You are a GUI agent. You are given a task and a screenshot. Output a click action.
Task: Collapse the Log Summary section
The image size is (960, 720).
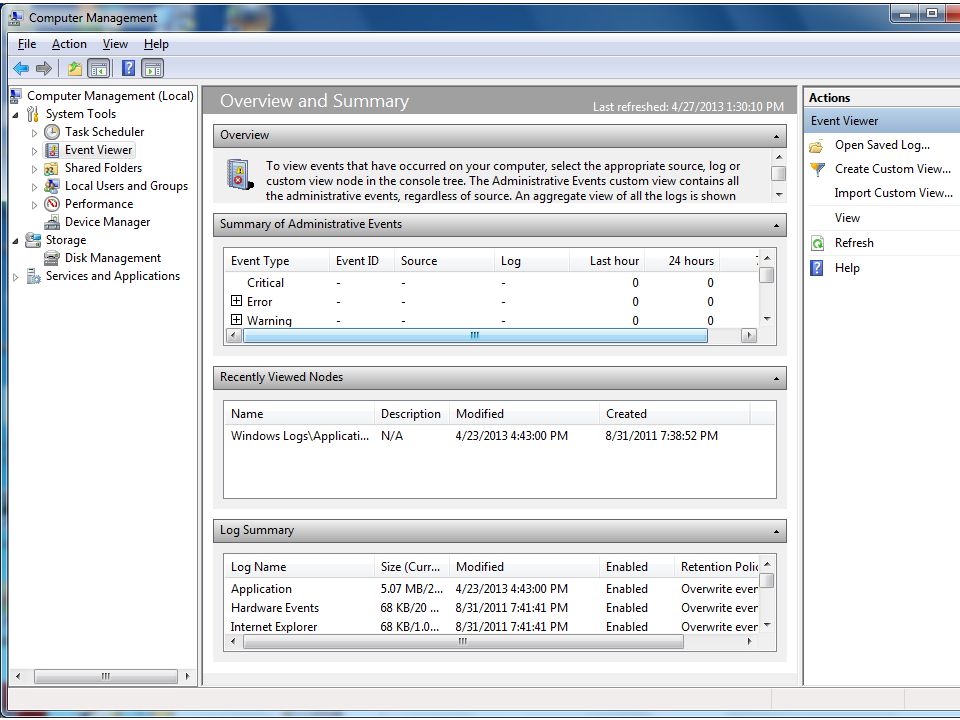click(x=776, y=531)
